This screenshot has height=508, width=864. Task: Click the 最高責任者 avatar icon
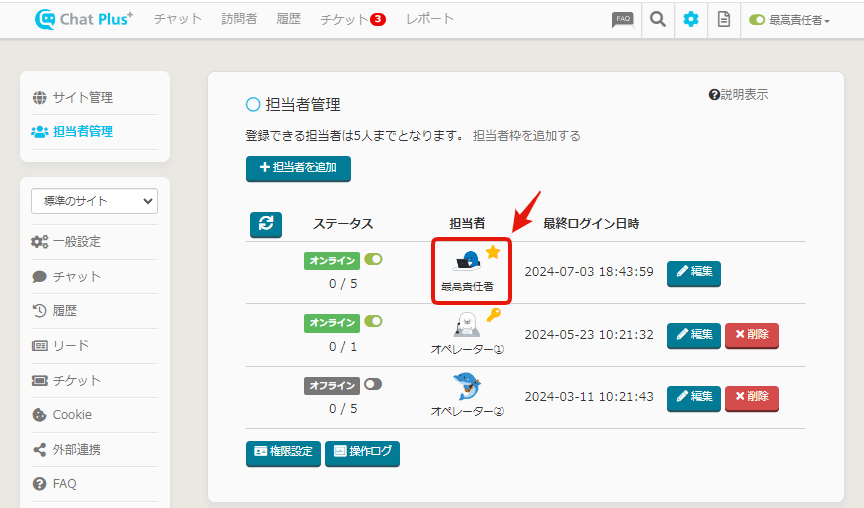tap(467, 262)
